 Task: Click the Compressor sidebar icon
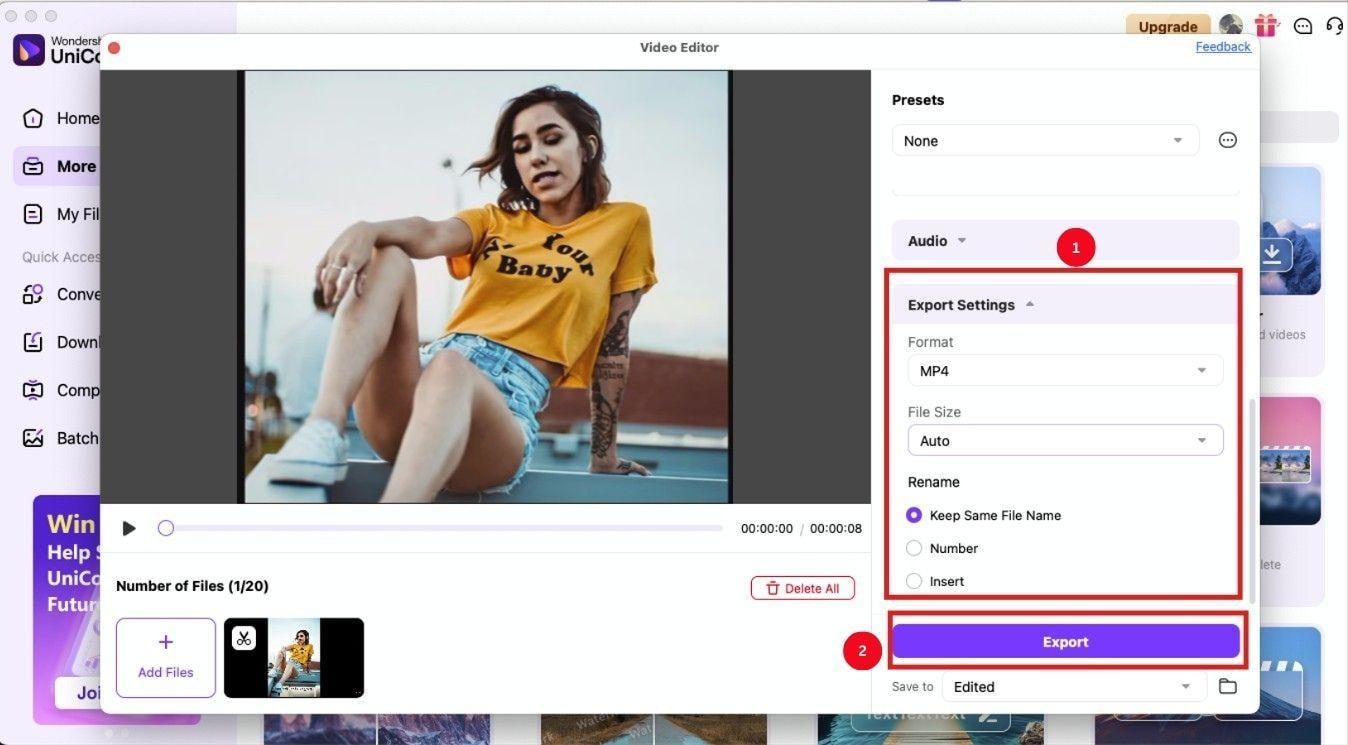pyautogui.click(x=33, y=390)
